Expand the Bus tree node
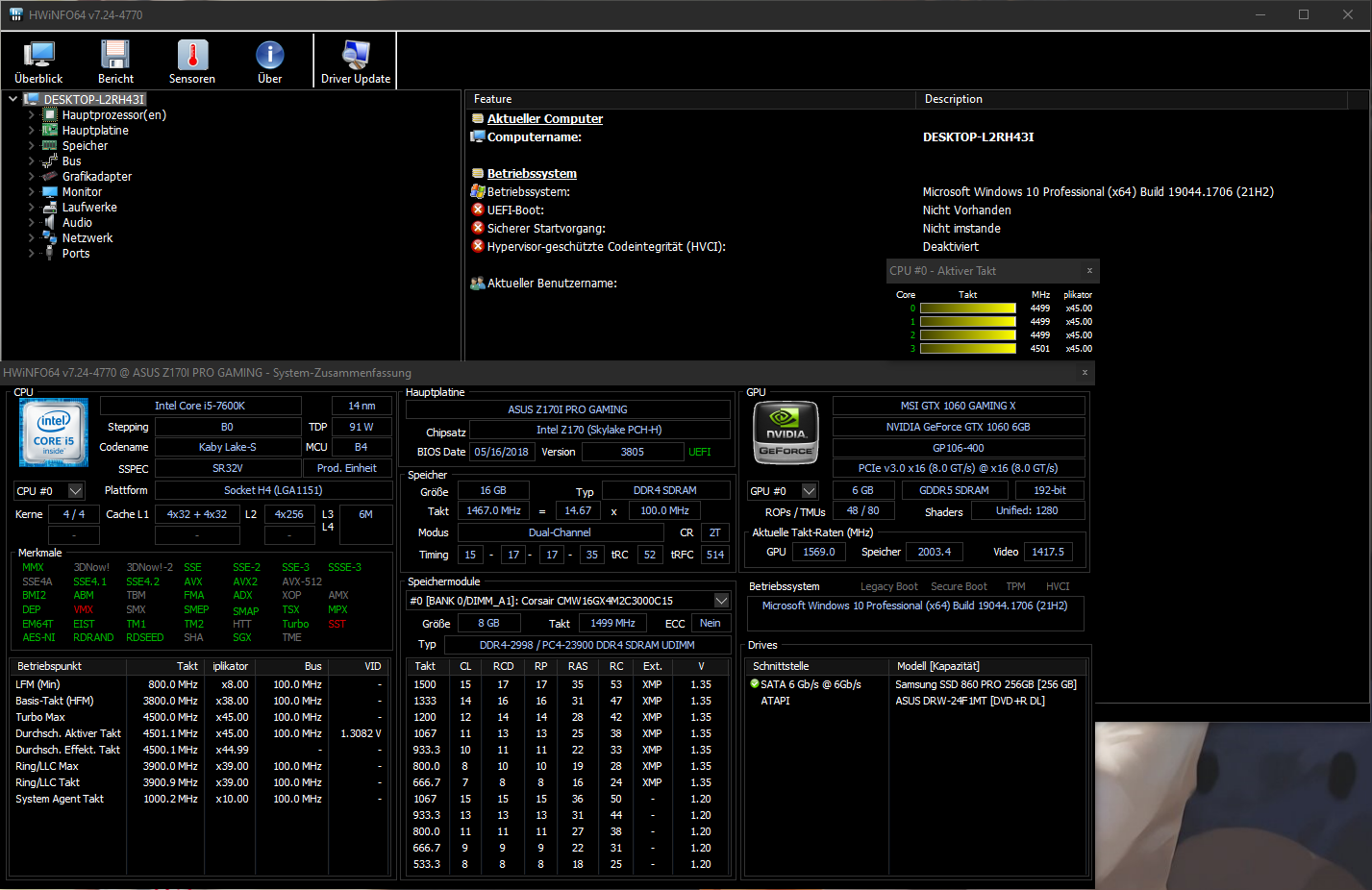1372x890 pixels. tap(31, 161)
